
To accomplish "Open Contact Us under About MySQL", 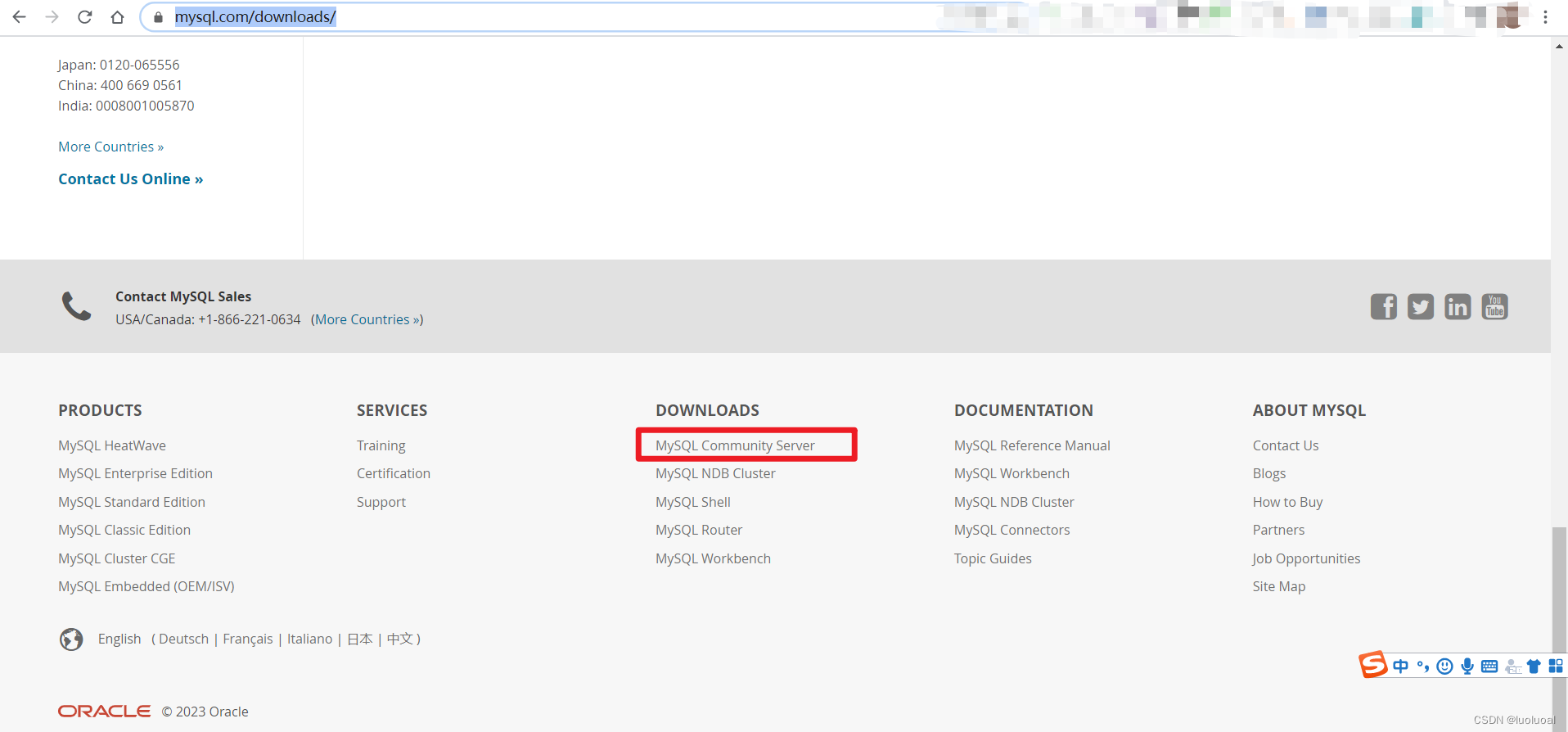I will [1286, 445].
